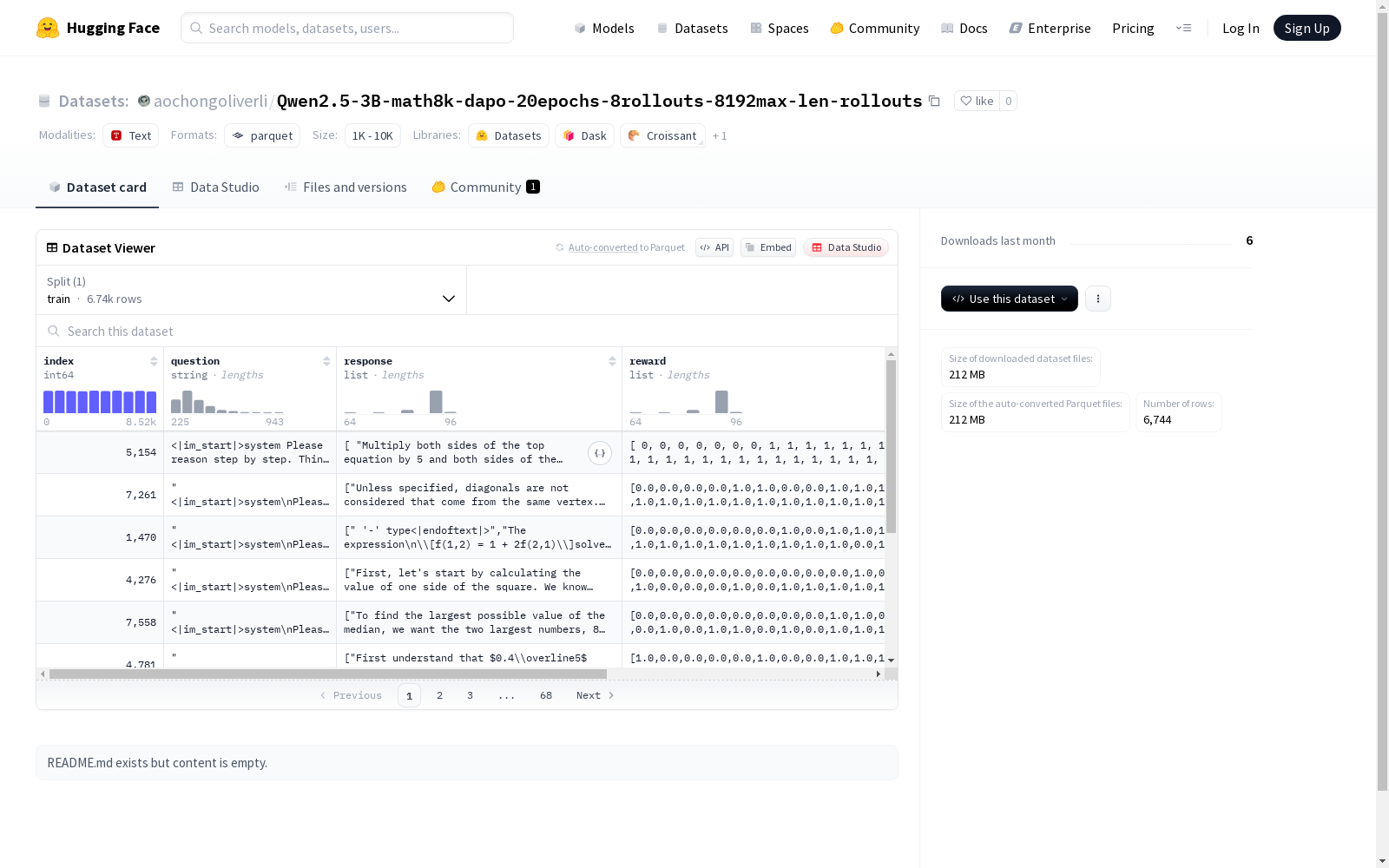Open Models in the top navigation
Viewport: 1389px width, 868px height.
pyautogui.click(x=604, y=28)
